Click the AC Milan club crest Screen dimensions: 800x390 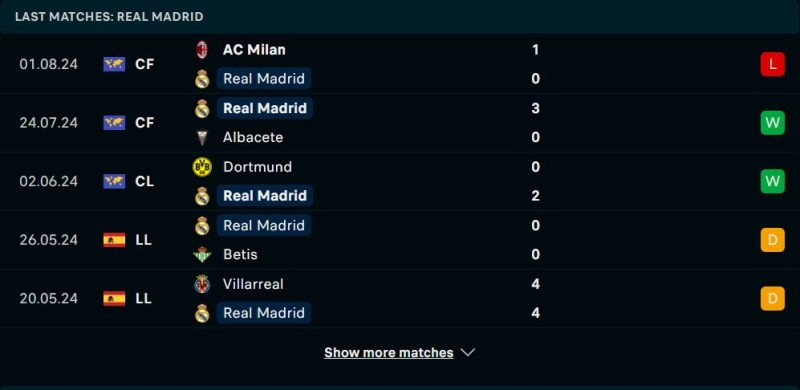click(202, 50)
